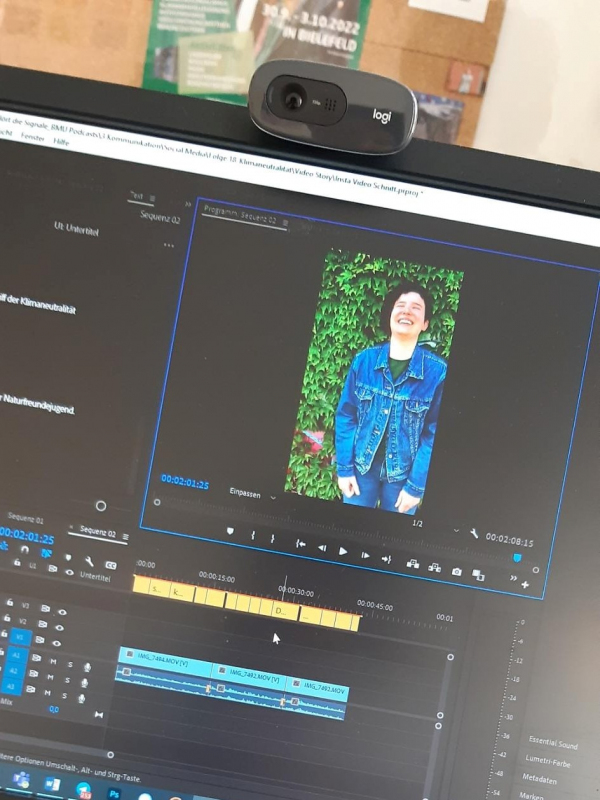The width and height of the screenshot is (600, 800).
Task: Open Microsoft Word from the taskbar
Action: (52, 784)
